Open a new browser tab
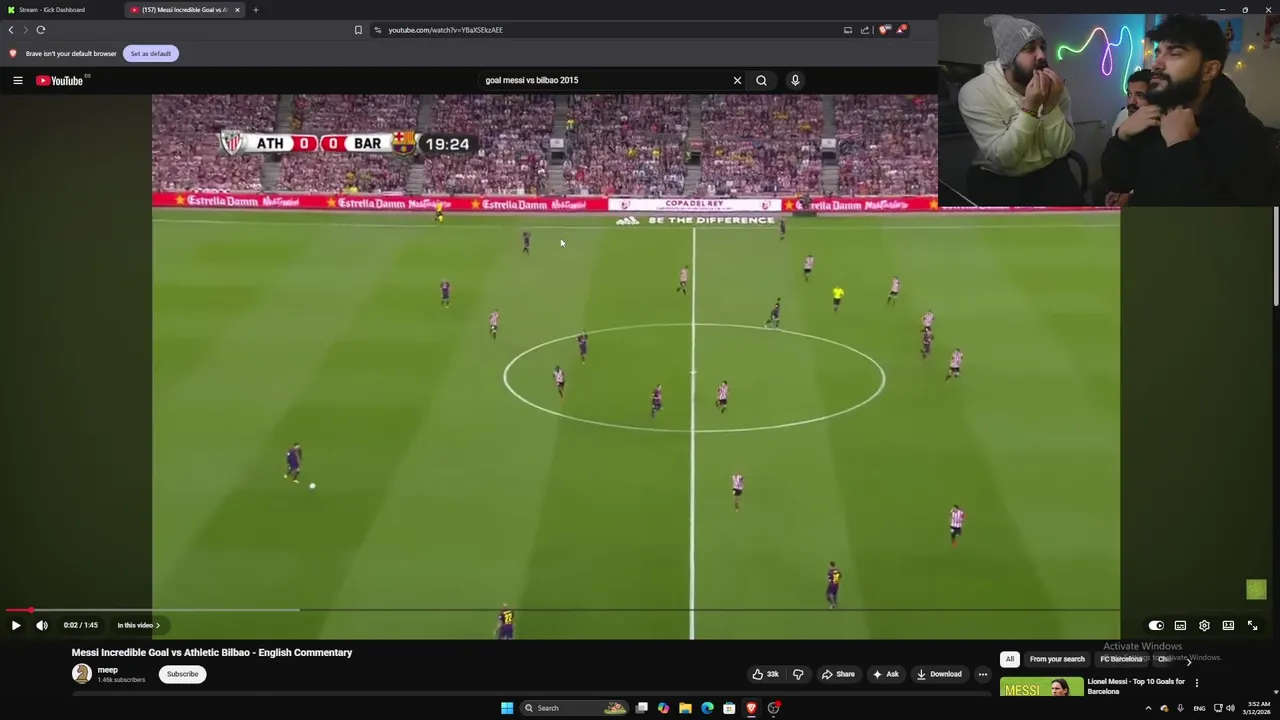The height and width of the screenshot is (720, 1280). (255, 10)
